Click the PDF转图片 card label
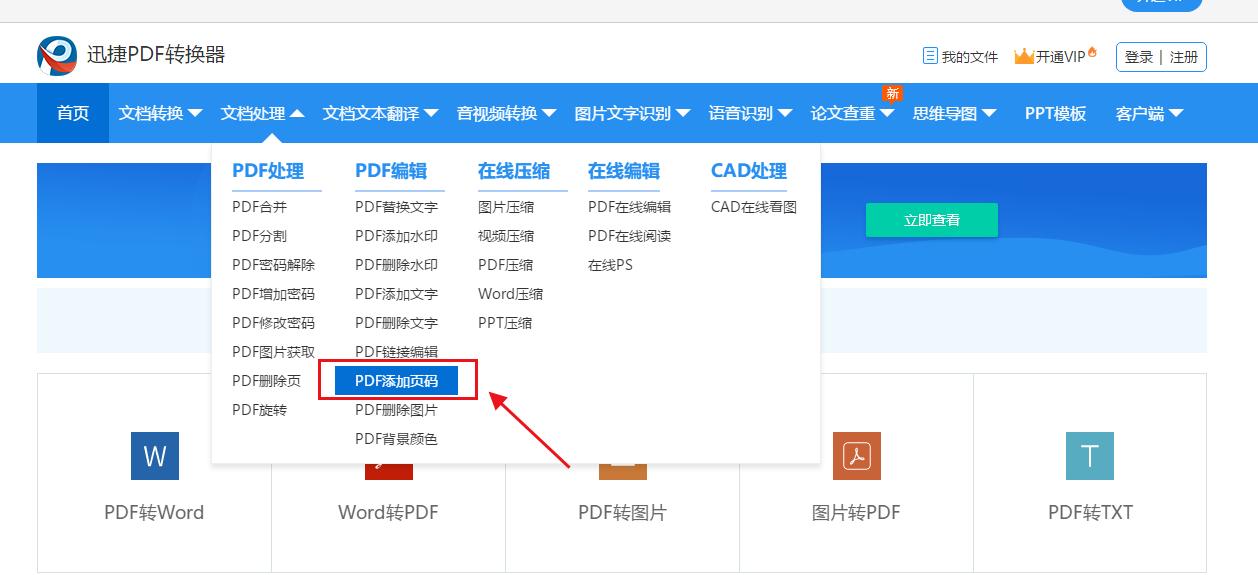 [x=622, y=512]
